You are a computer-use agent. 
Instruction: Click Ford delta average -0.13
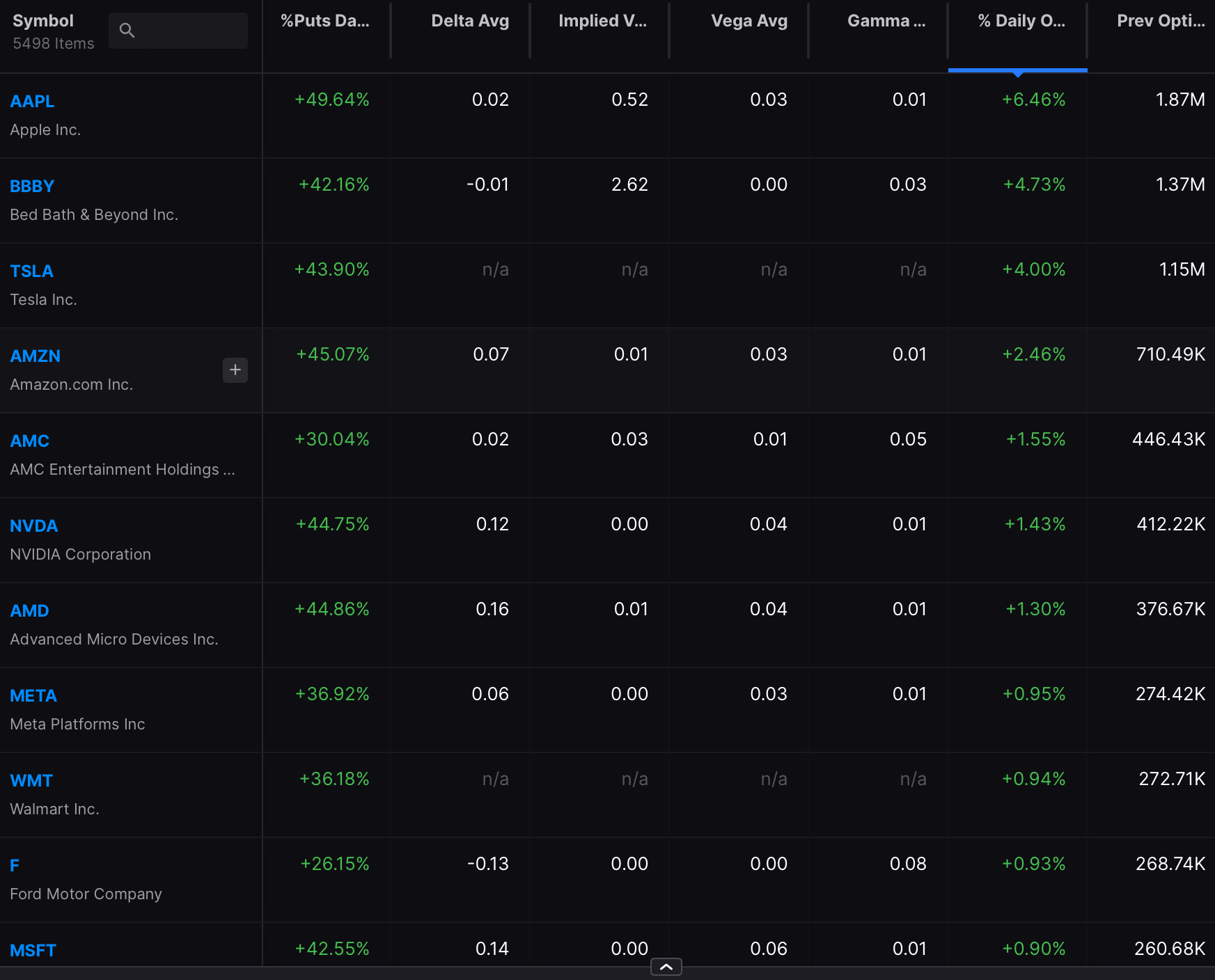(488, 864)
